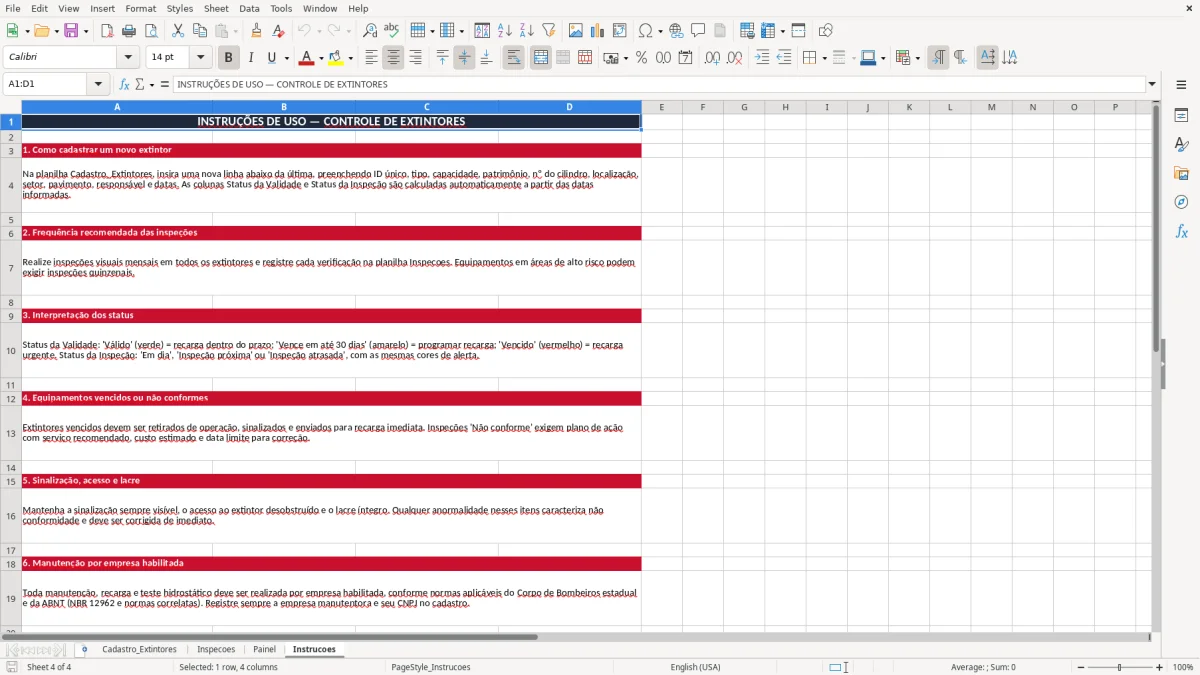1200x675 pixels.
Task: Open the Sheet menu
Action: (216, 8)
